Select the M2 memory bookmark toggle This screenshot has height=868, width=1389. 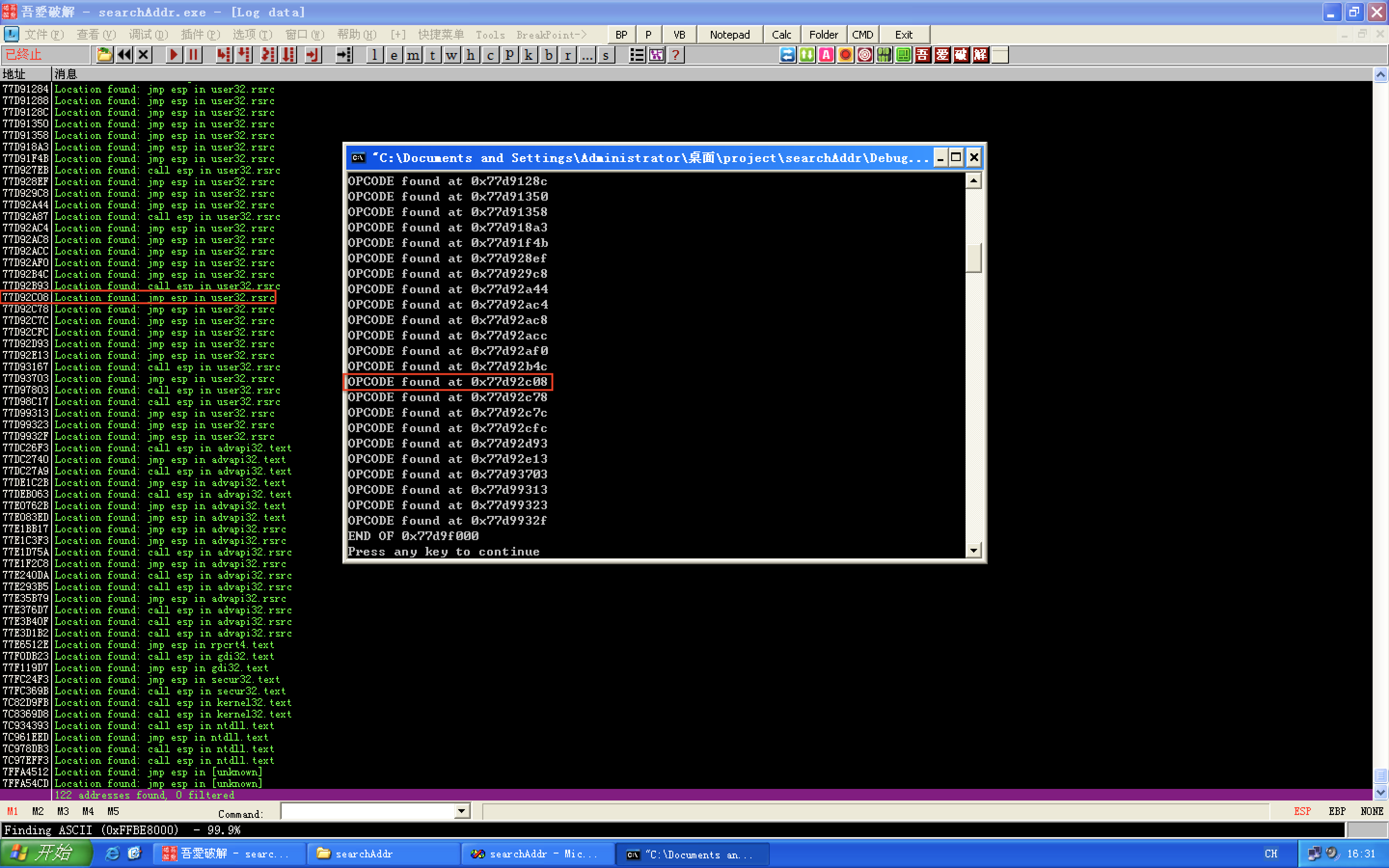(38, 811)
